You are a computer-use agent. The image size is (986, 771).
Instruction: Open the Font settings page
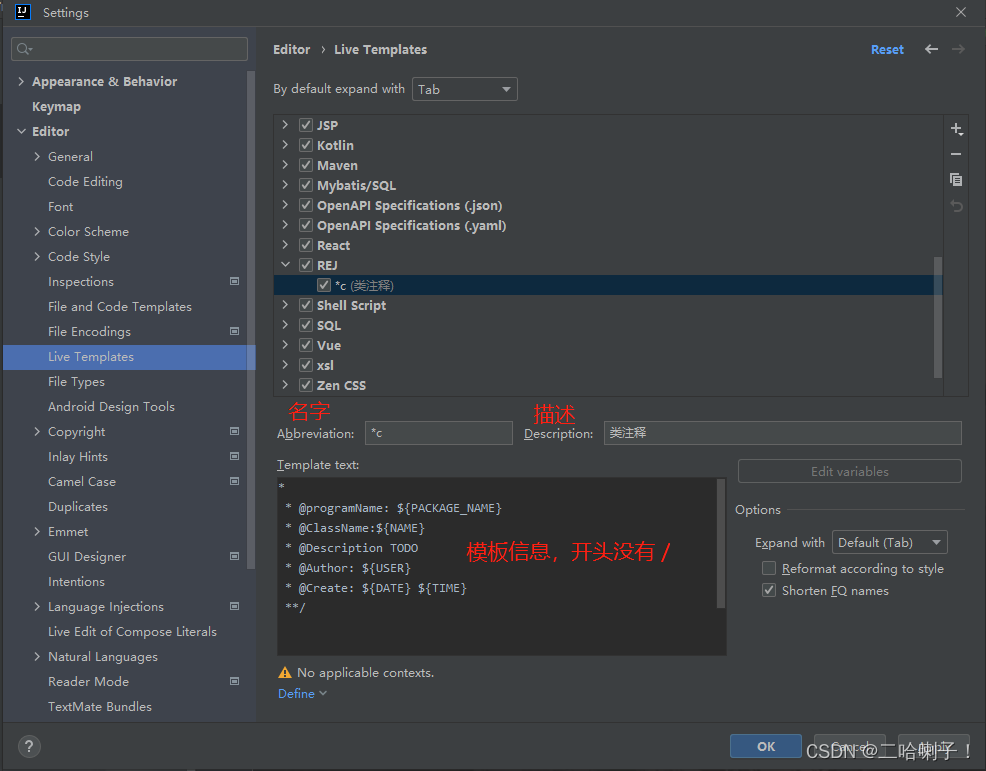[60, 206]
